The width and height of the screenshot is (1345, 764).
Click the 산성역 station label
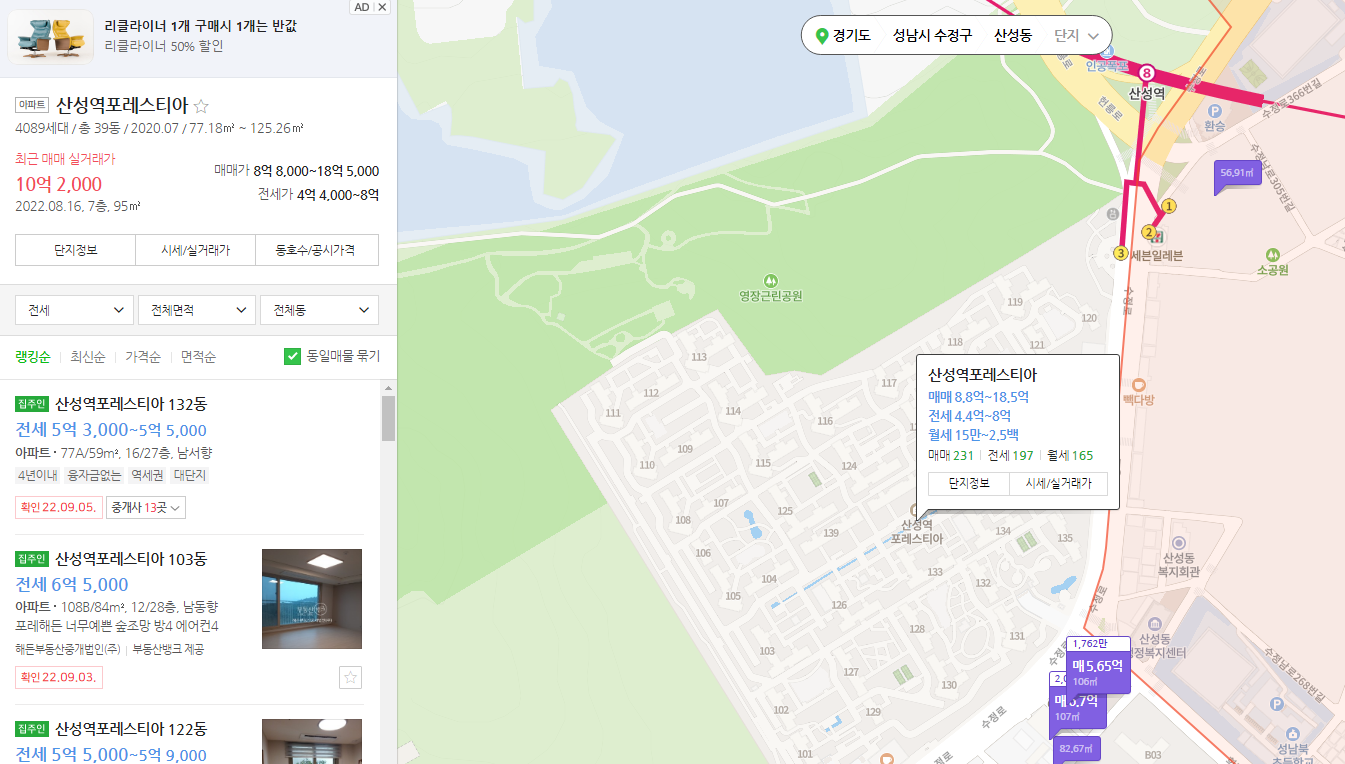click(1147, 93)
